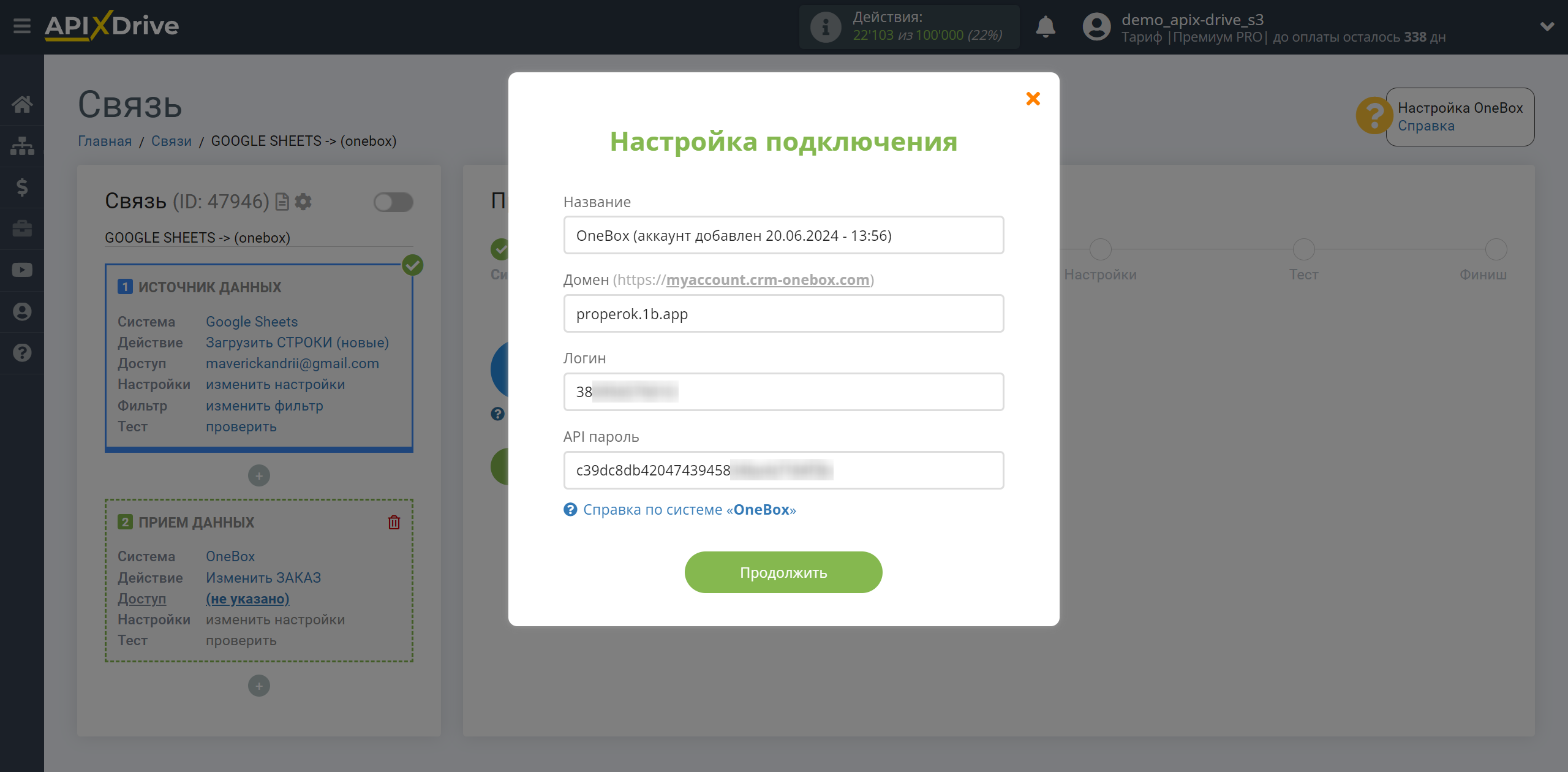Close the connection settings dialog
The height and width of the screenshot is (772, 1568).
pyautogui.click(x=1033, y=99)
